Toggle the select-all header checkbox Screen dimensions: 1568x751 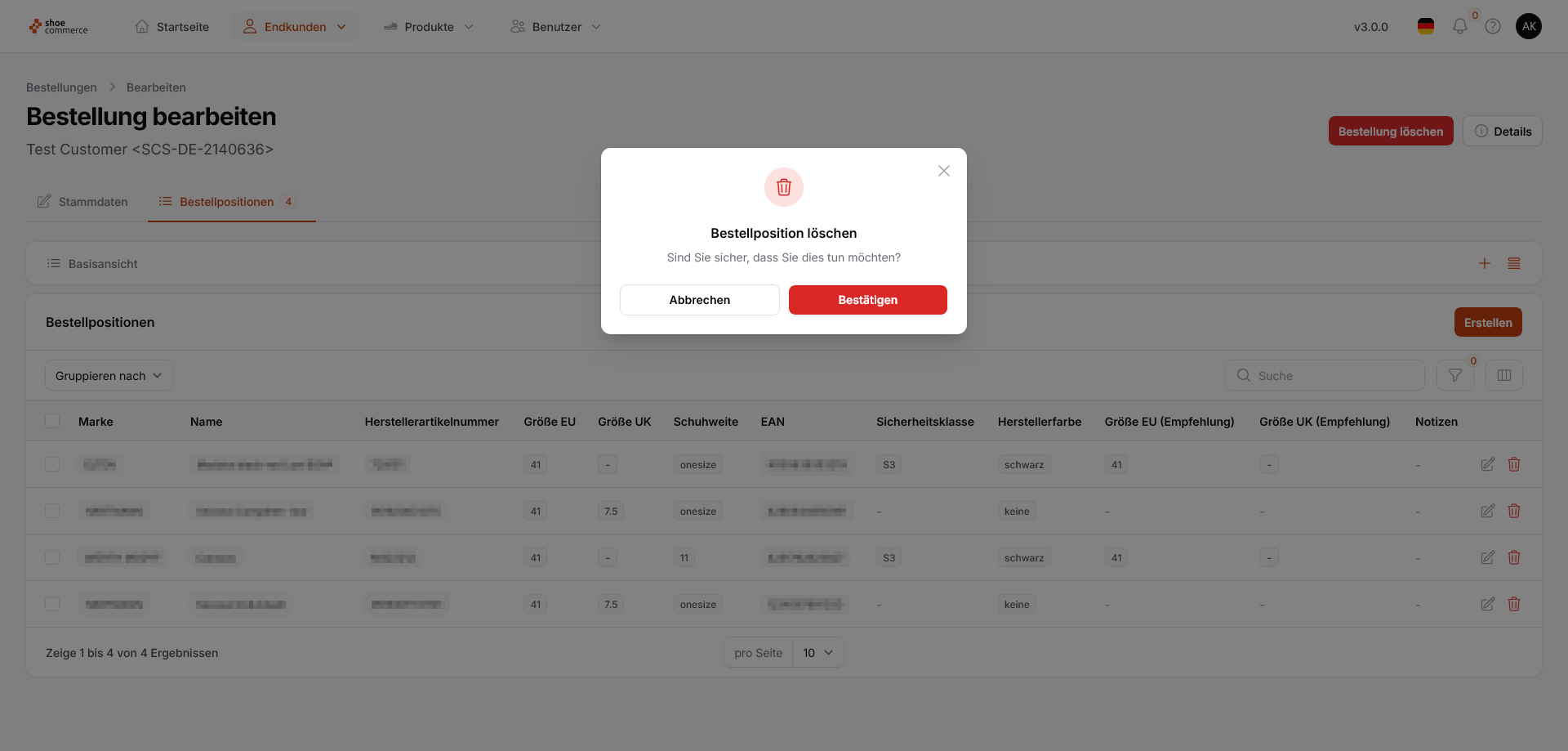(x=52, y=421)
